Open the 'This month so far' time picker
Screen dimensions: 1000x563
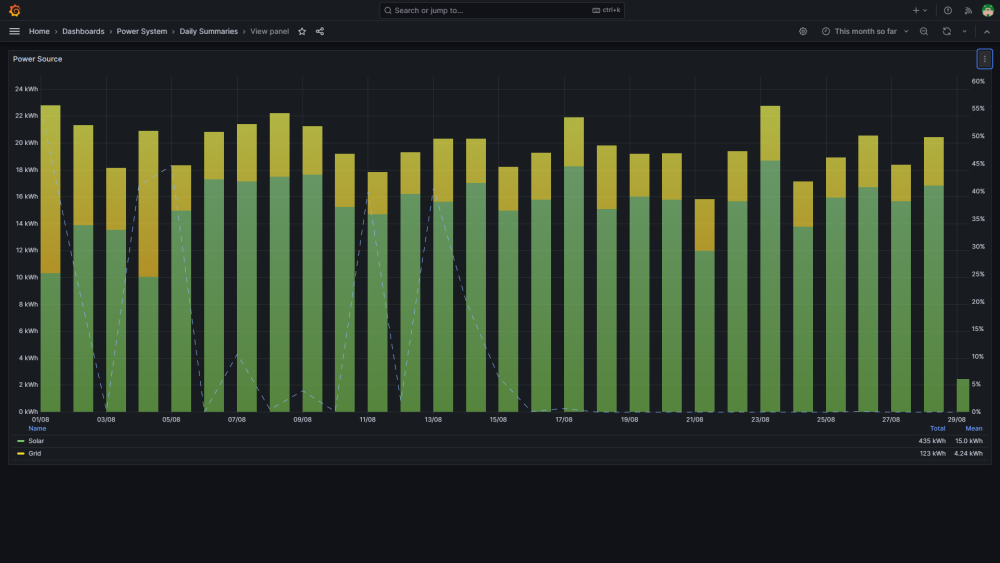(865, 31)
